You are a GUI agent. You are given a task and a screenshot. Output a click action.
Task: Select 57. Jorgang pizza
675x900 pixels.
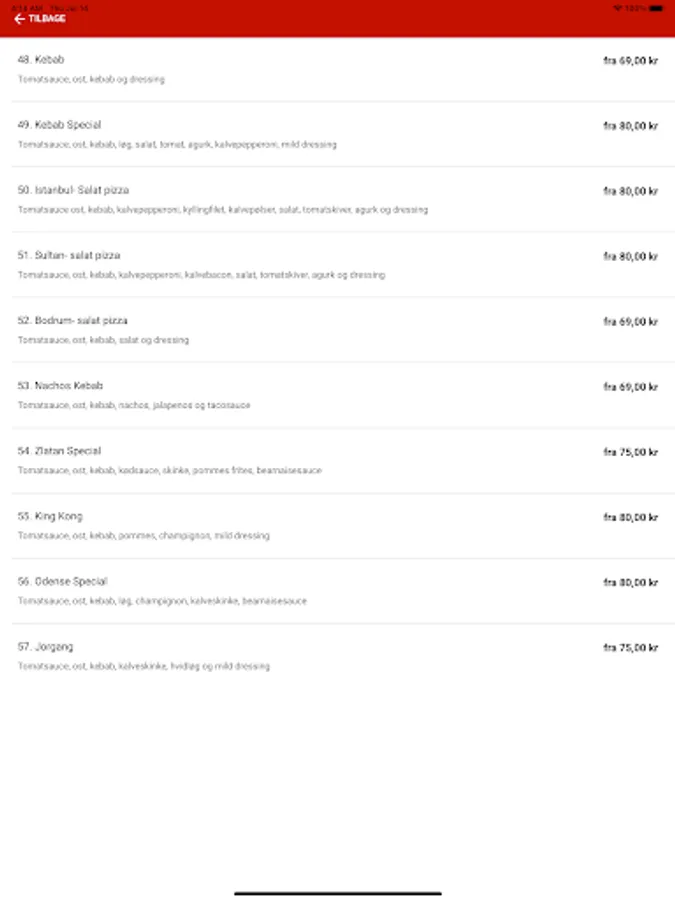(x=45, y=647)
